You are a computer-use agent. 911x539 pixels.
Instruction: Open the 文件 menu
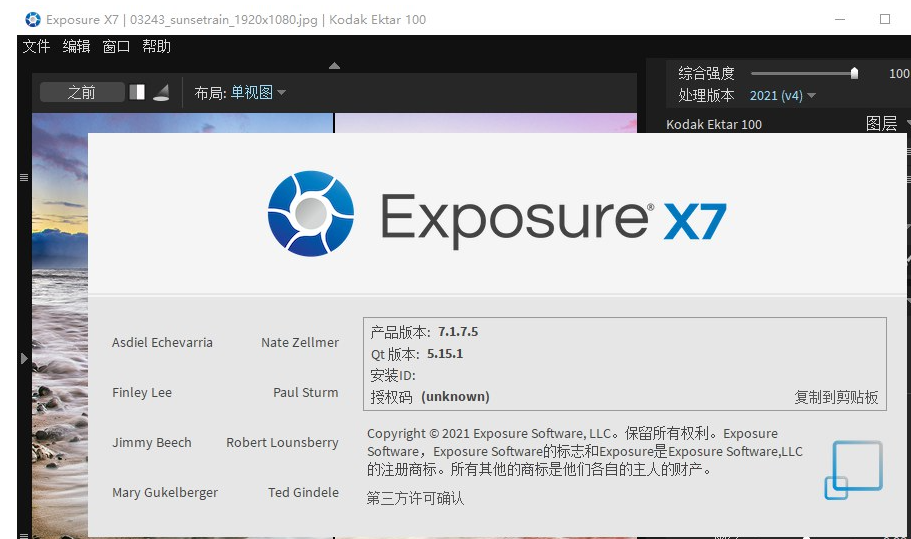pos(36,46)
